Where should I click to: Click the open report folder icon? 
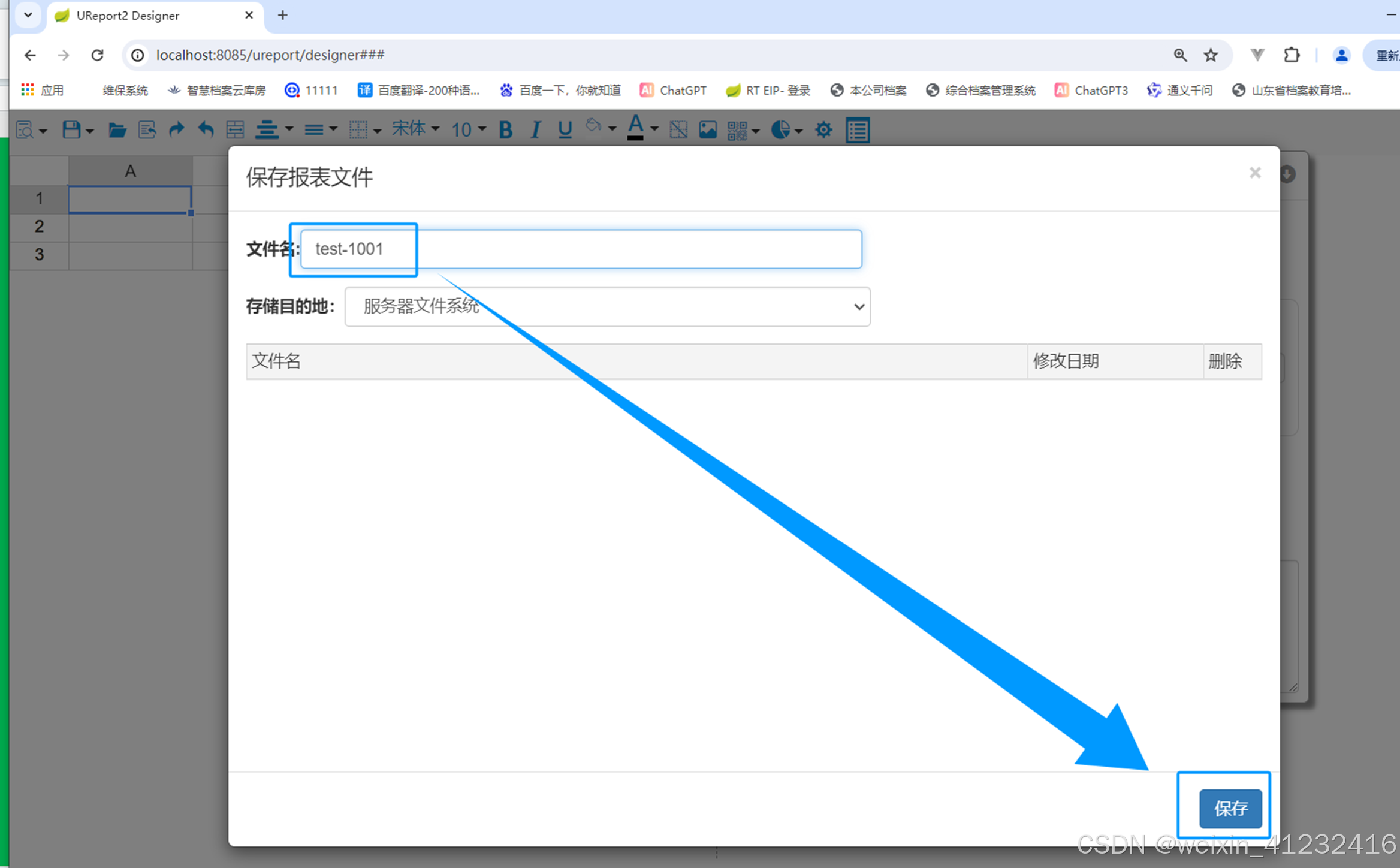point(117,129)
